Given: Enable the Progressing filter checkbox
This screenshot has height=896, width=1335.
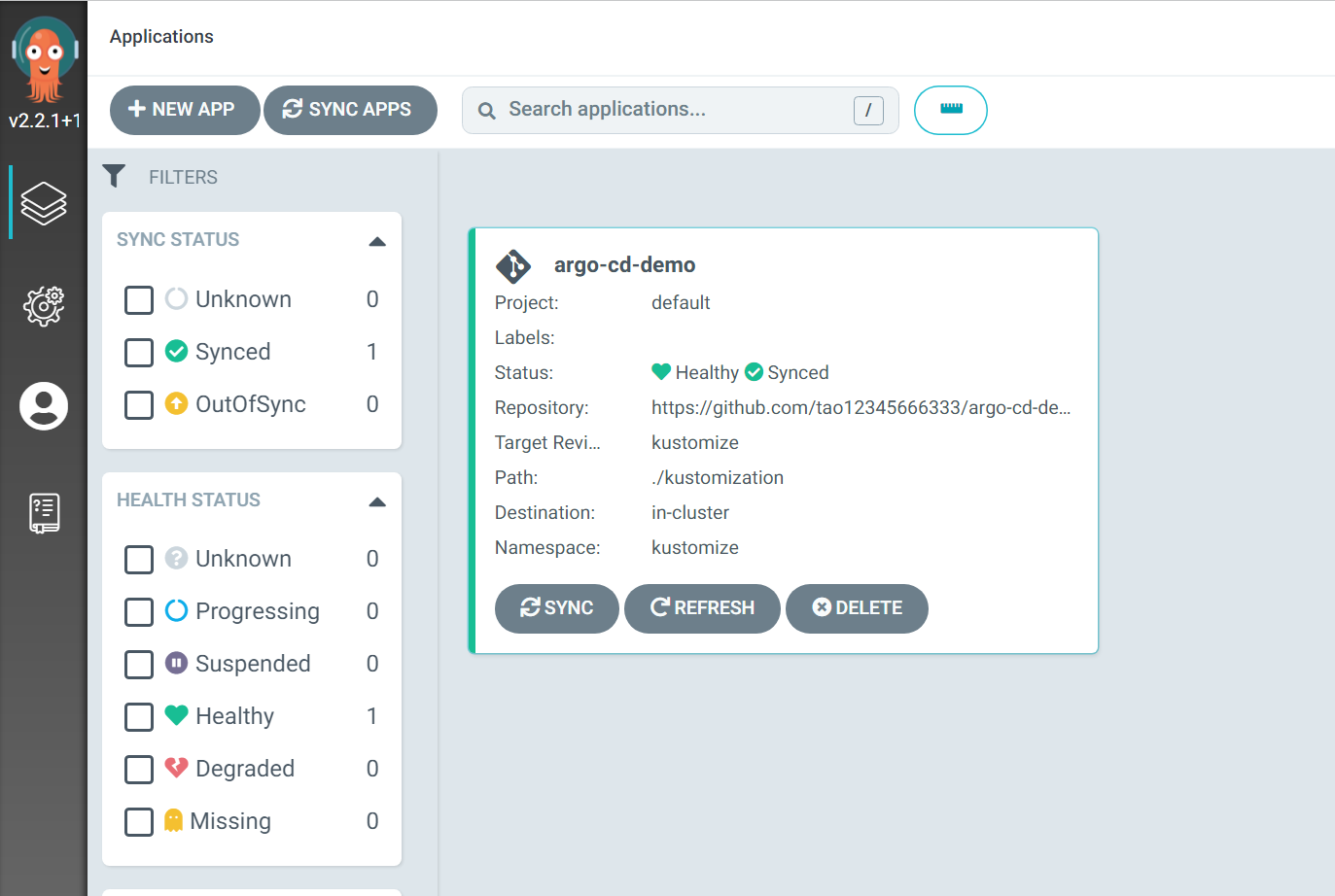Looking at the screenshot, I should pyautogui.click(x=139, y=612).
